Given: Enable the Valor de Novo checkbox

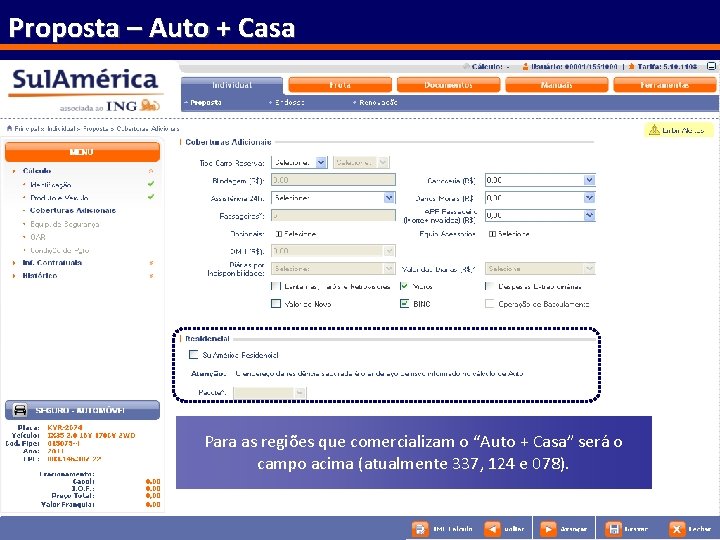Looking at the screenshot, I should [276, 304].
